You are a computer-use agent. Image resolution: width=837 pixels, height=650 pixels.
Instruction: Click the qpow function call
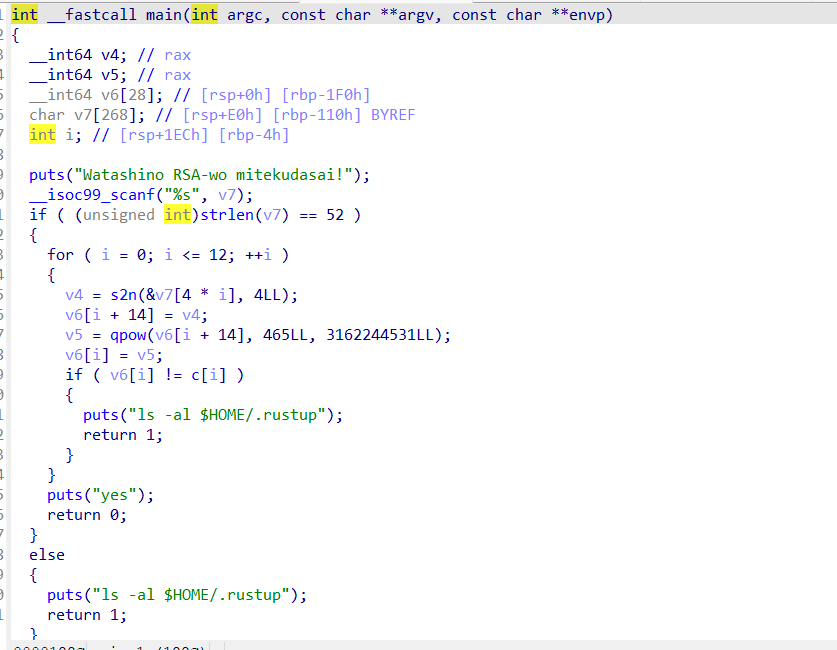128,335
